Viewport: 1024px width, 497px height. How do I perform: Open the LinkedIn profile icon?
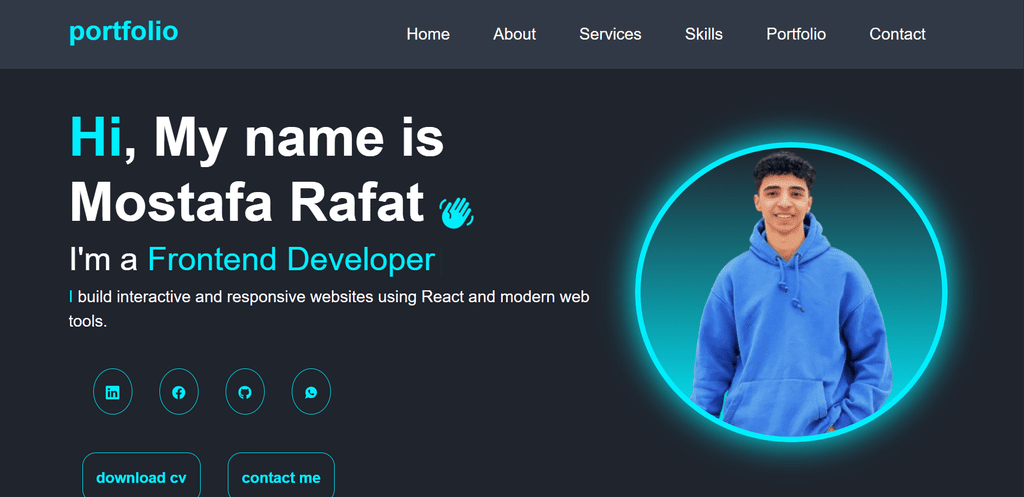click(x=112, y=392)
